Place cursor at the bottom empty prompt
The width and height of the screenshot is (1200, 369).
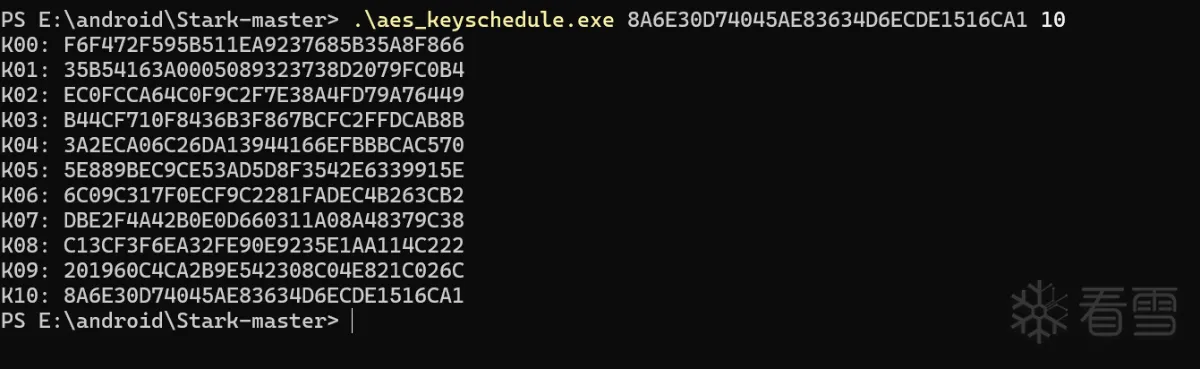click(353, 321)
